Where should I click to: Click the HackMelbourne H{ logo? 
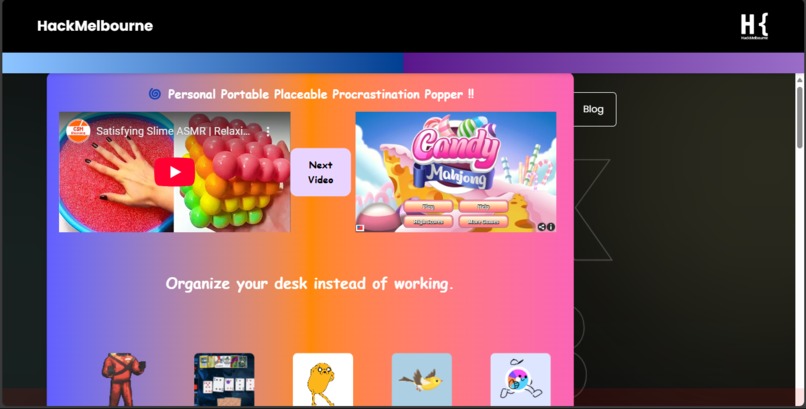pyautogui.click(x=754, y=26)
